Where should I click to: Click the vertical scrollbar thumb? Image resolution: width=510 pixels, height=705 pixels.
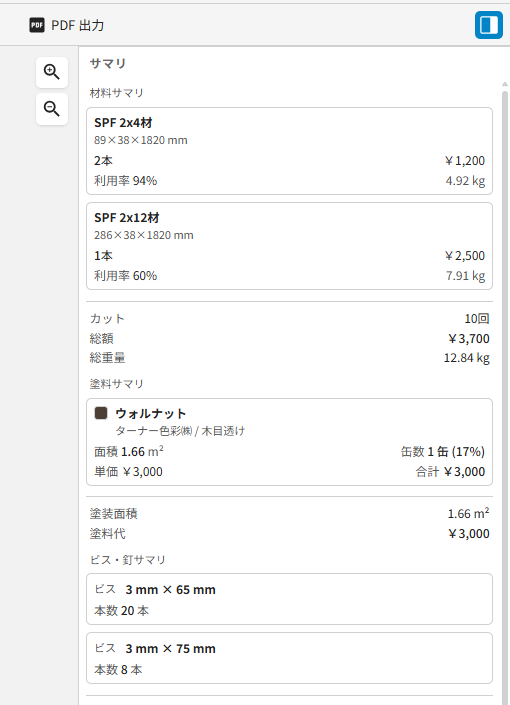coord(505,396)
